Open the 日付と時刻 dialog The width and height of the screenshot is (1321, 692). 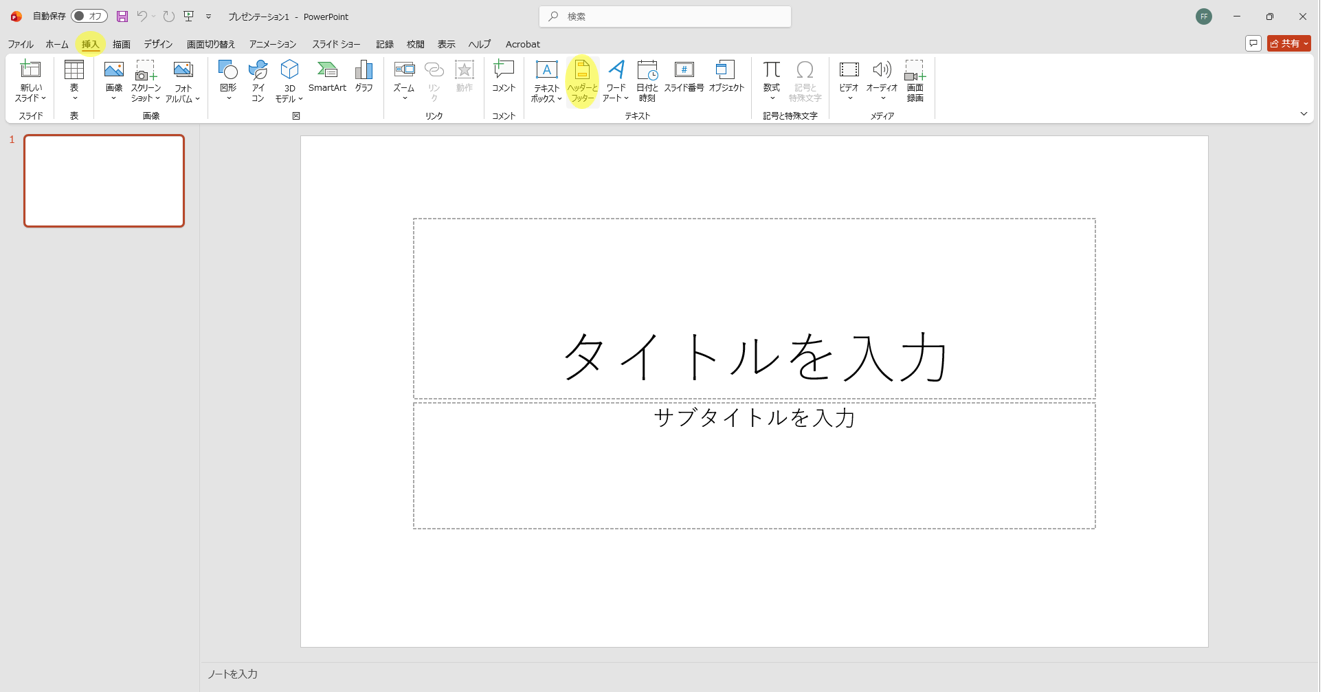647,80
